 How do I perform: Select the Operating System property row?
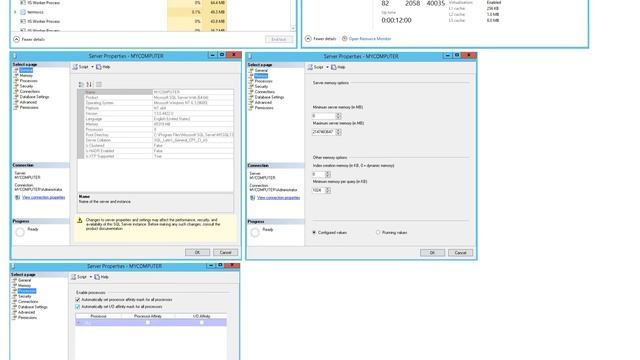159,103
